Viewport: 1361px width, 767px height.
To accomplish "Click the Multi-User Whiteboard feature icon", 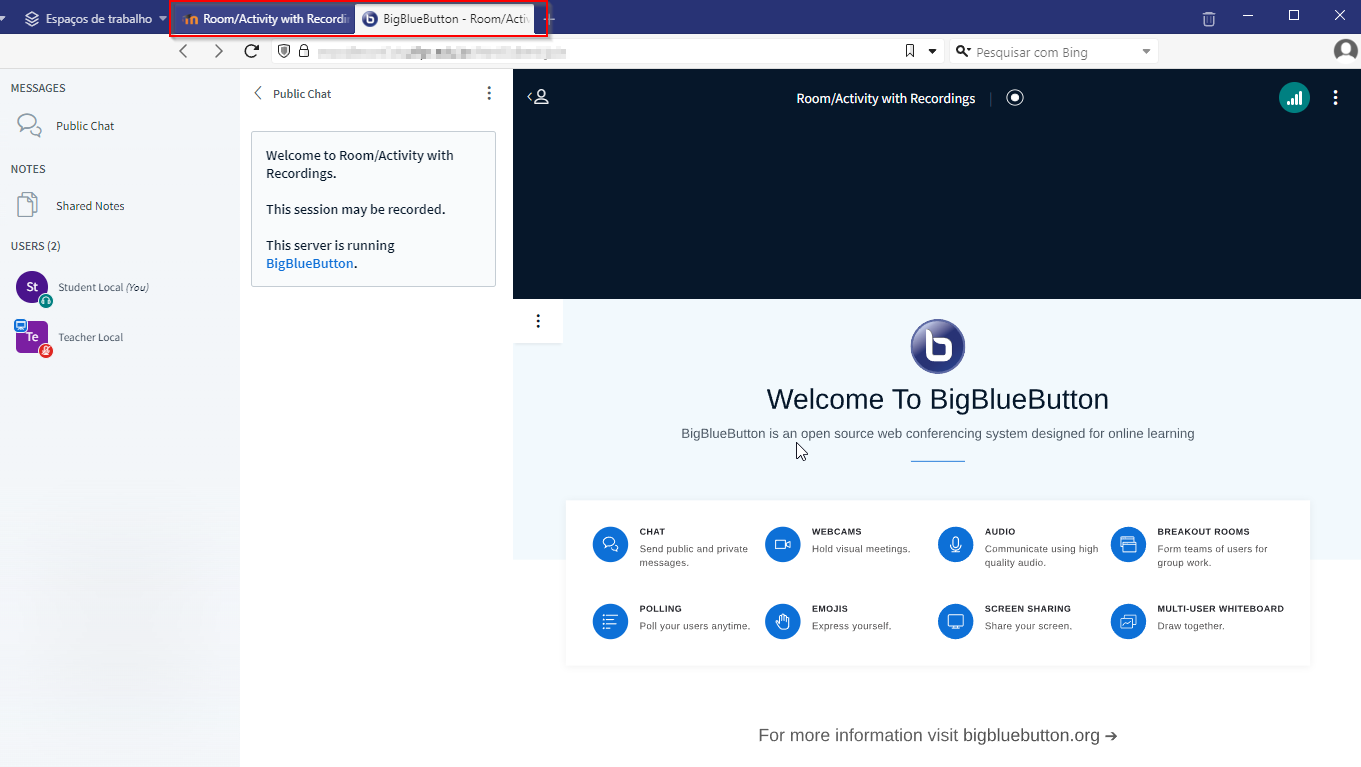I will [1129, 621].
